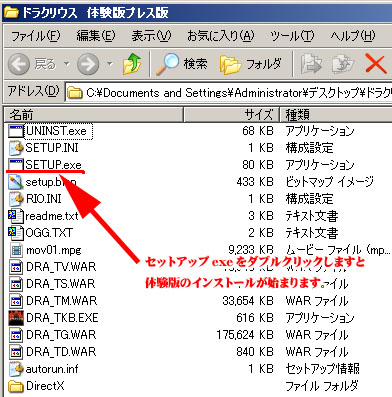Click the folder icon in title bar

point(11,13)
